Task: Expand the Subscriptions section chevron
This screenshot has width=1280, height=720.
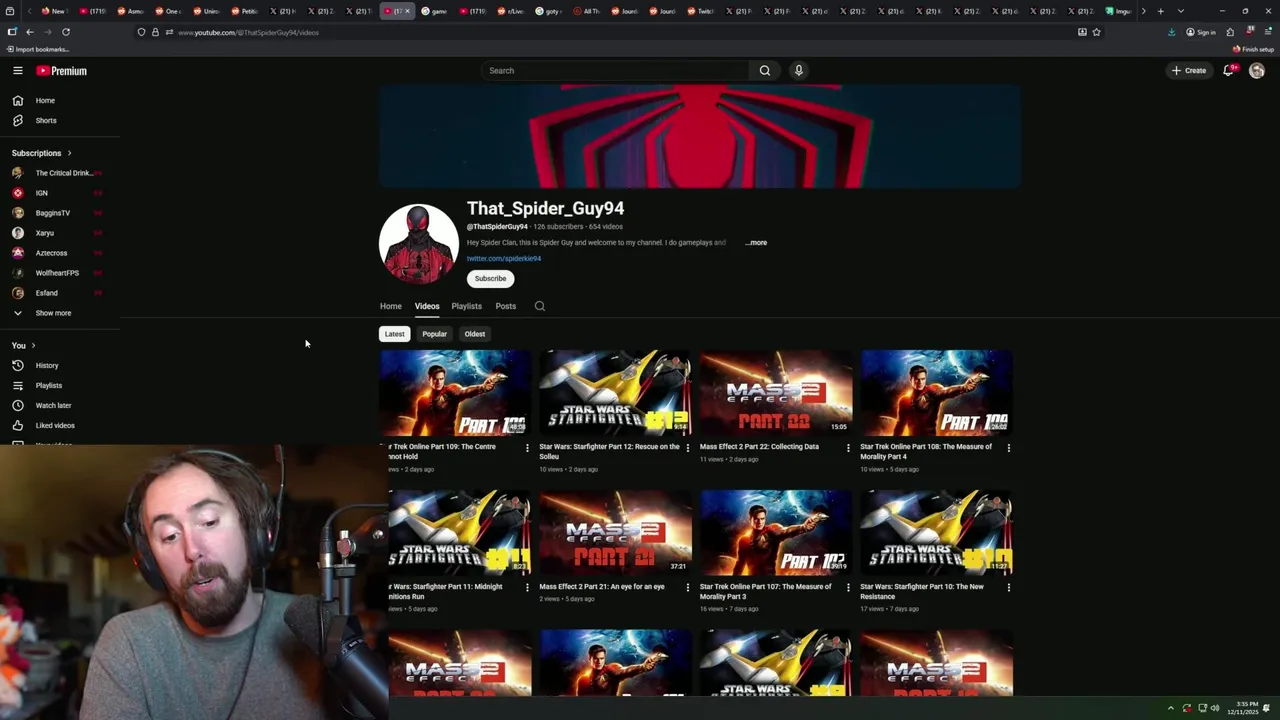Action: [69, 153]
